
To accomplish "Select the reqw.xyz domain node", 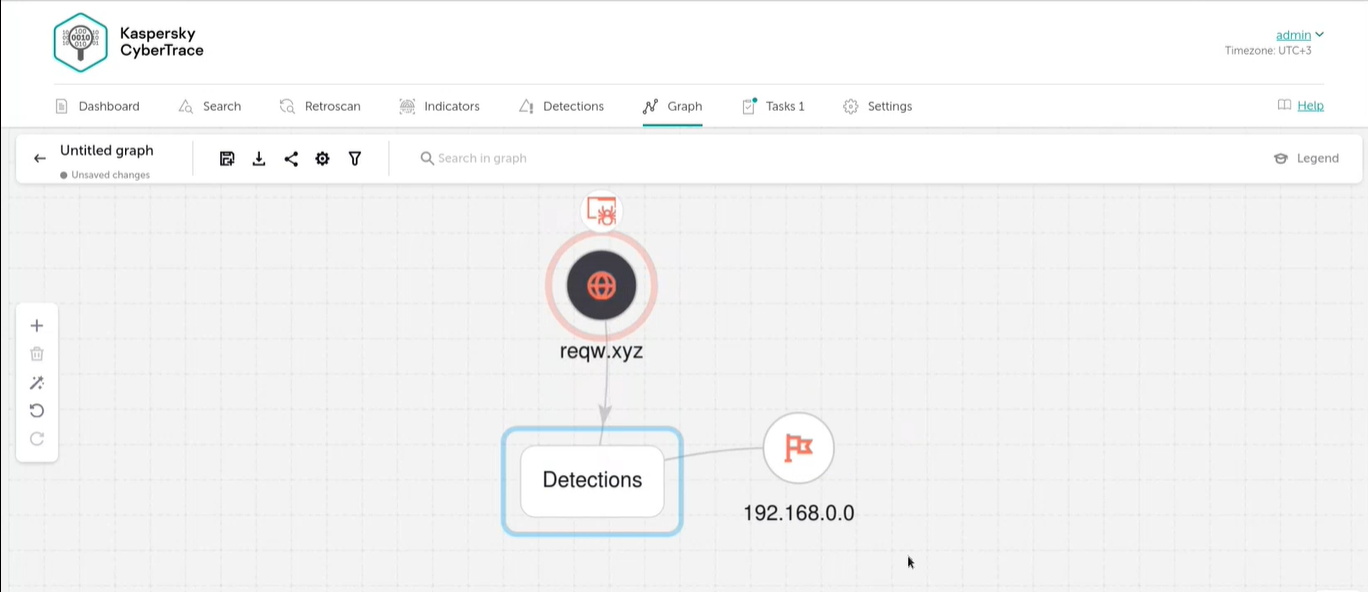I will (x=601, y=286).
